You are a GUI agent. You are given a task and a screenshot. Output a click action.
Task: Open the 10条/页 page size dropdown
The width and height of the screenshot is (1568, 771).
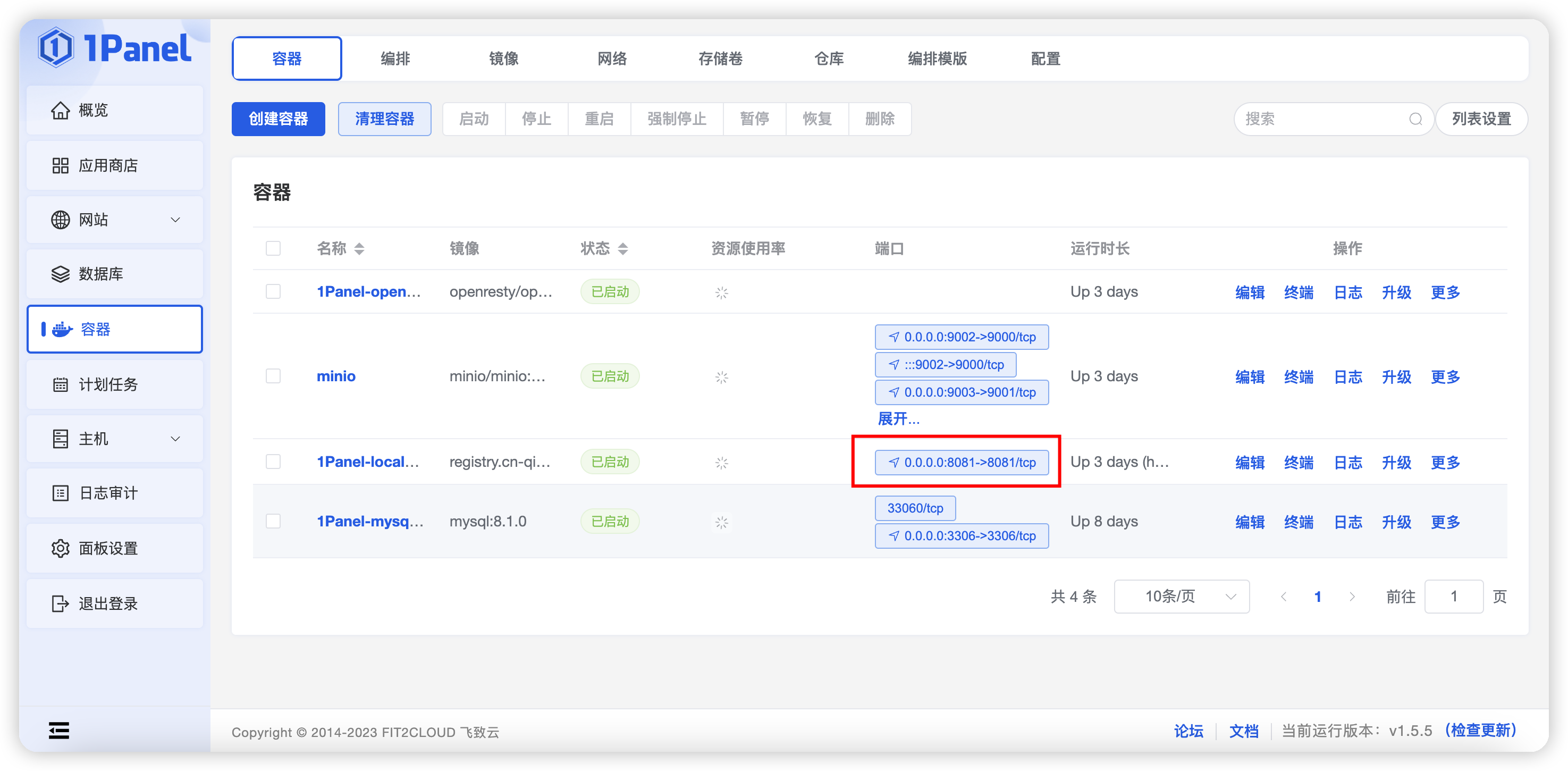(x=1182, y=597)
